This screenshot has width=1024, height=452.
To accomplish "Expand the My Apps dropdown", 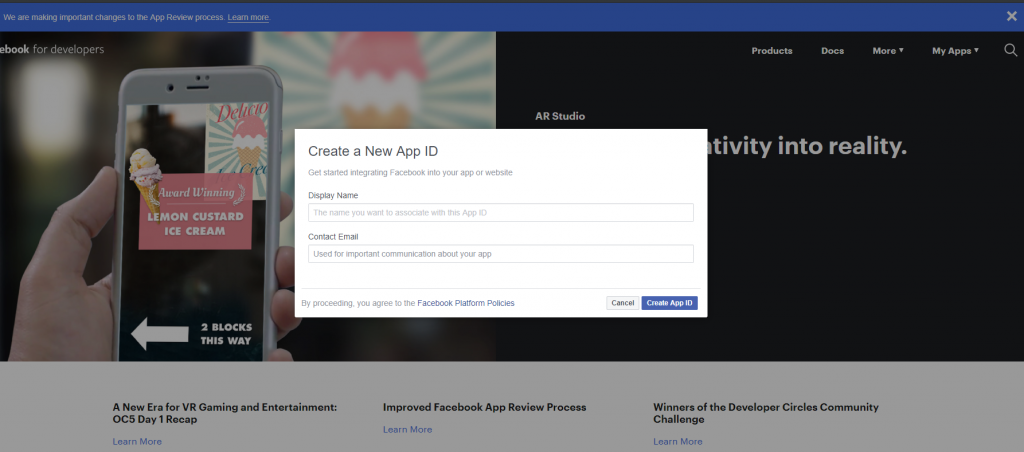I will (955, 51).
